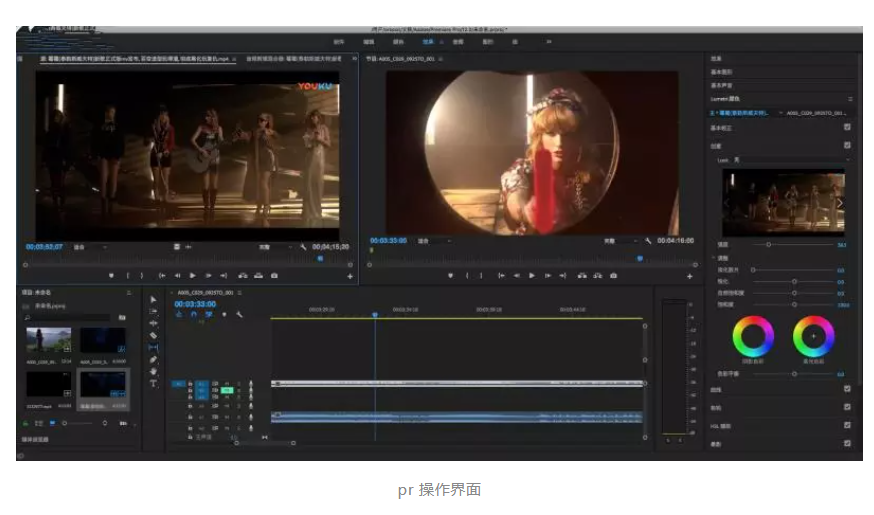Mark In point in Source monitor
Screen dimensions: 874x515
point(128,275)
